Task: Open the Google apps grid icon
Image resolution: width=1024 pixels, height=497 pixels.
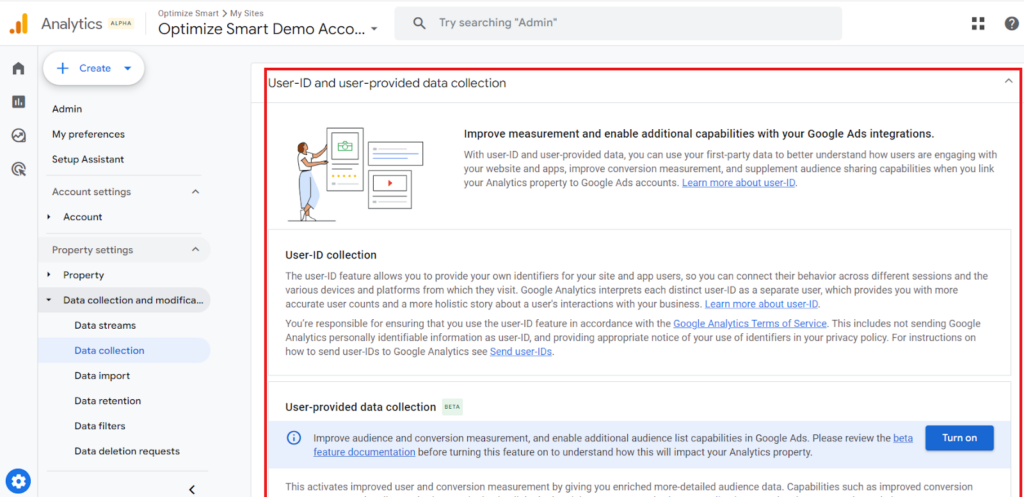Action: tap(978, 24)
